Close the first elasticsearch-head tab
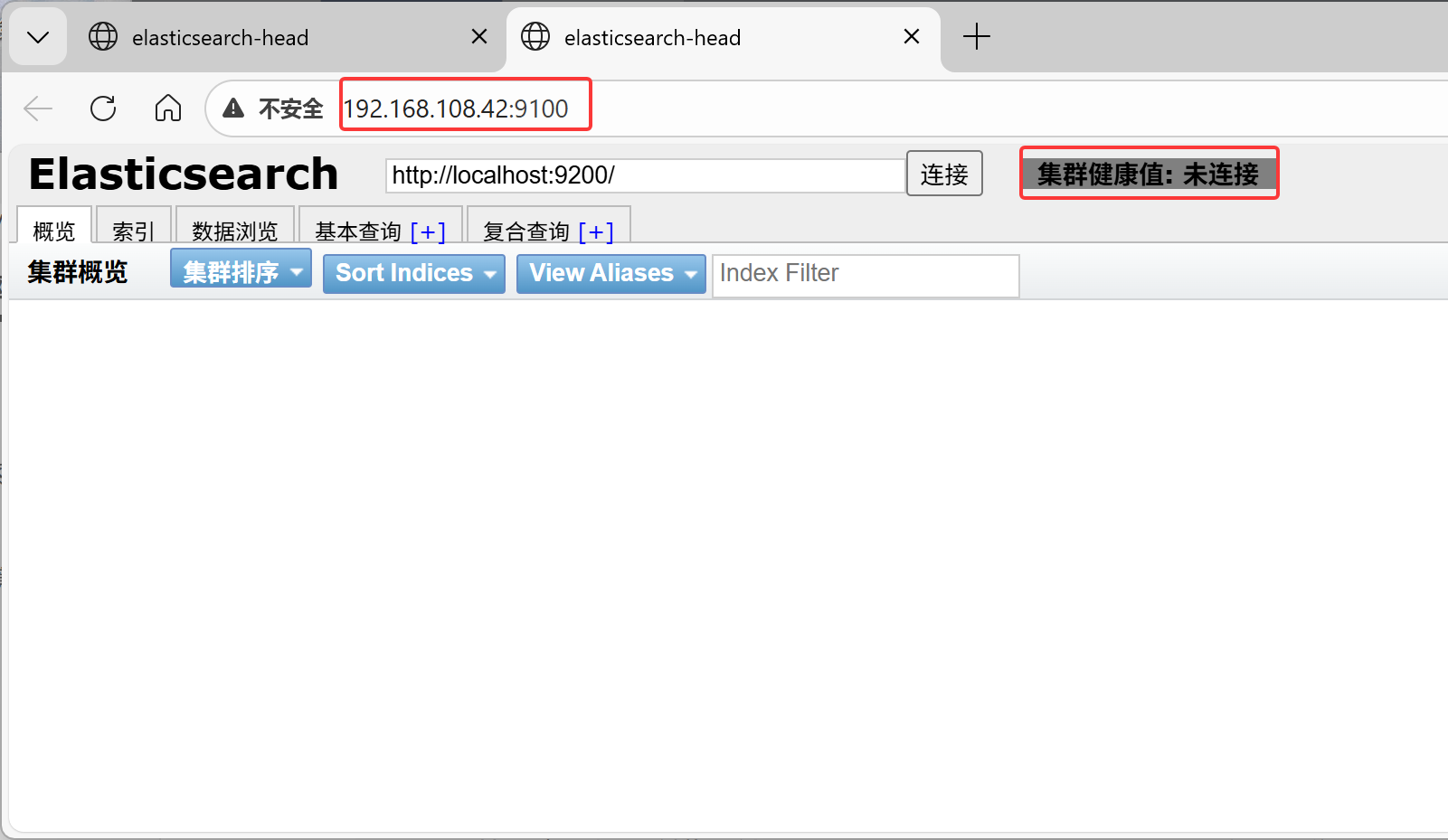 (x=479, y=36)
